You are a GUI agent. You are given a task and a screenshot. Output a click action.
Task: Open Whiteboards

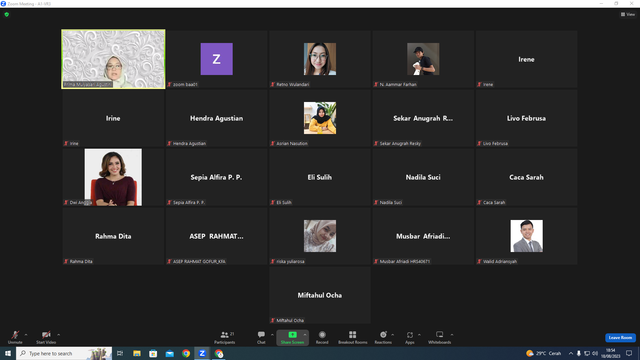click(x=440, y=337)
